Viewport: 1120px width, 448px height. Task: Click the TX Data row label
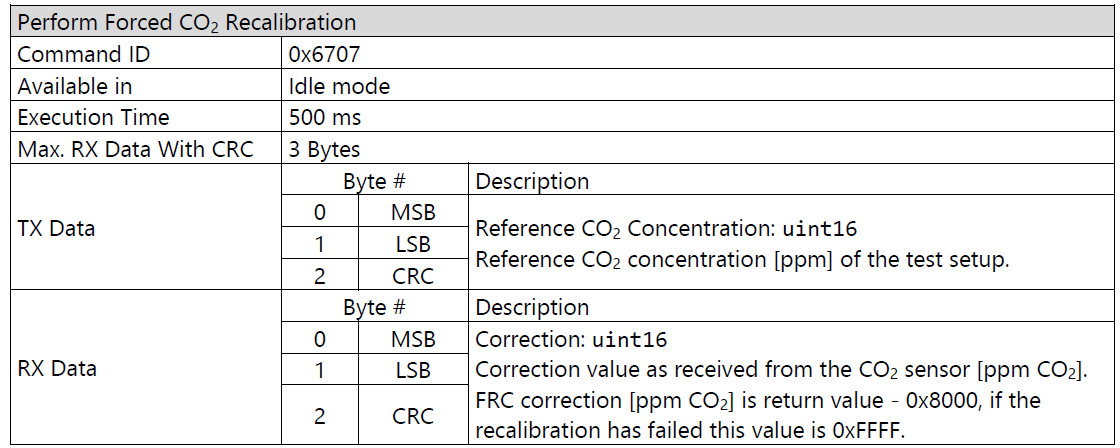[x=56, y=229]
